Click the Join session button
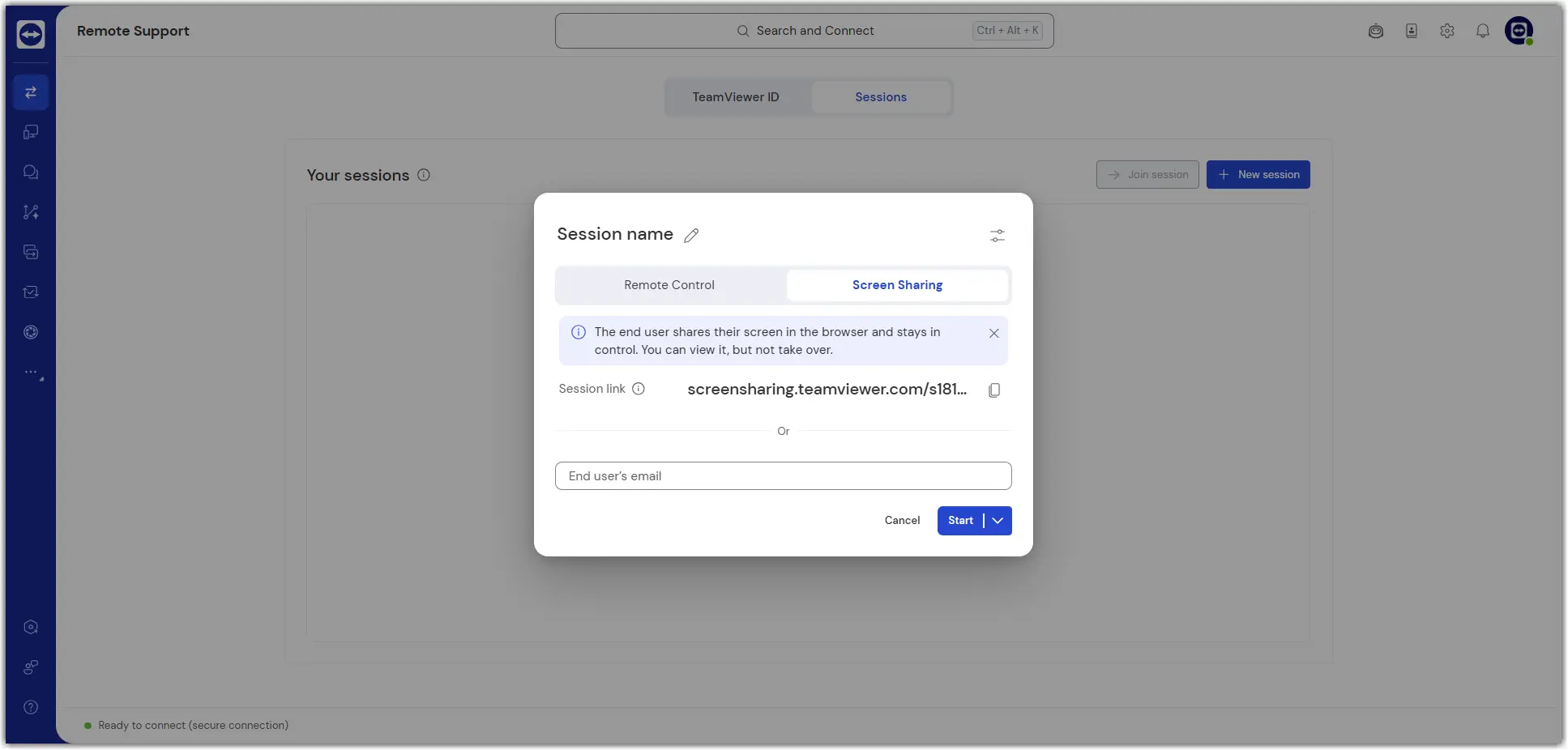Screen dimensions: 1568x750 click(1147, 175)
